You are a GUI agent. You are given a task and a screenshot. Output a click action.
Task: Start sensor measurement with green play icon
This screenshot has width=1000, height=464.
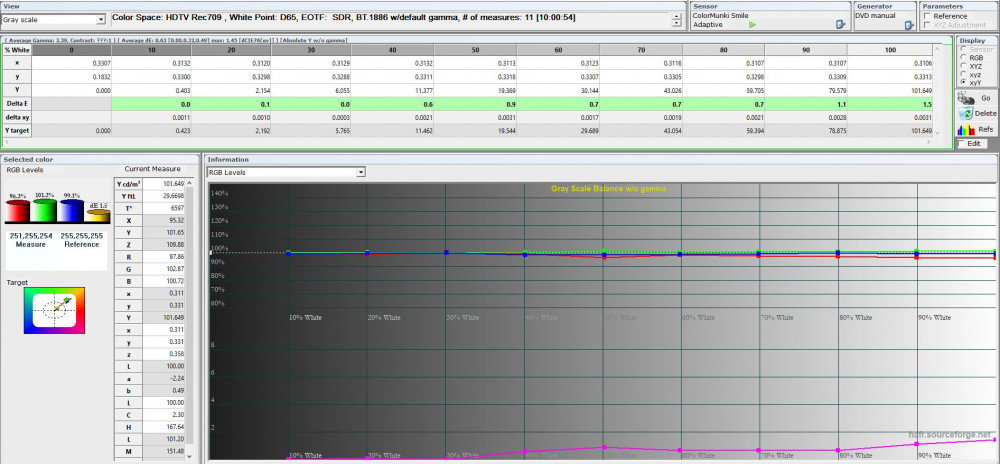pyautogui.click(x=753, y=24)
